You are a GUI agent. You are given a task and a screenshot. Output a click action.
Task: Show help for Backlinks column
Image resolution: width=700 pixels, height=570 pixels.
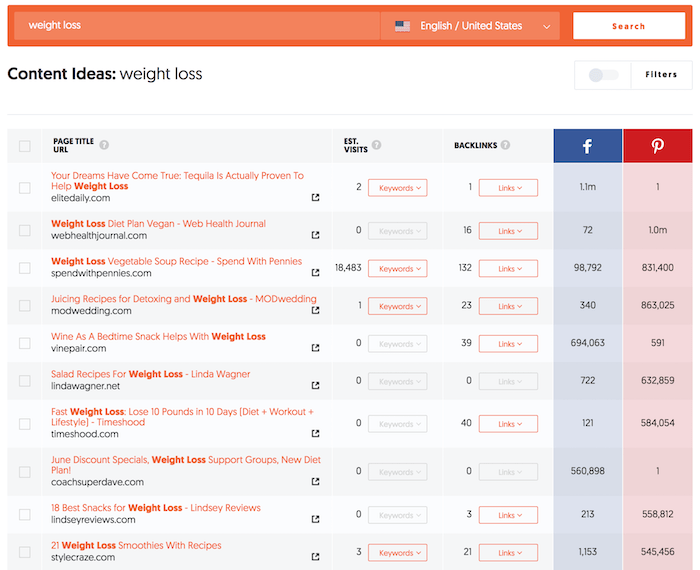click(x=505, y=145)
